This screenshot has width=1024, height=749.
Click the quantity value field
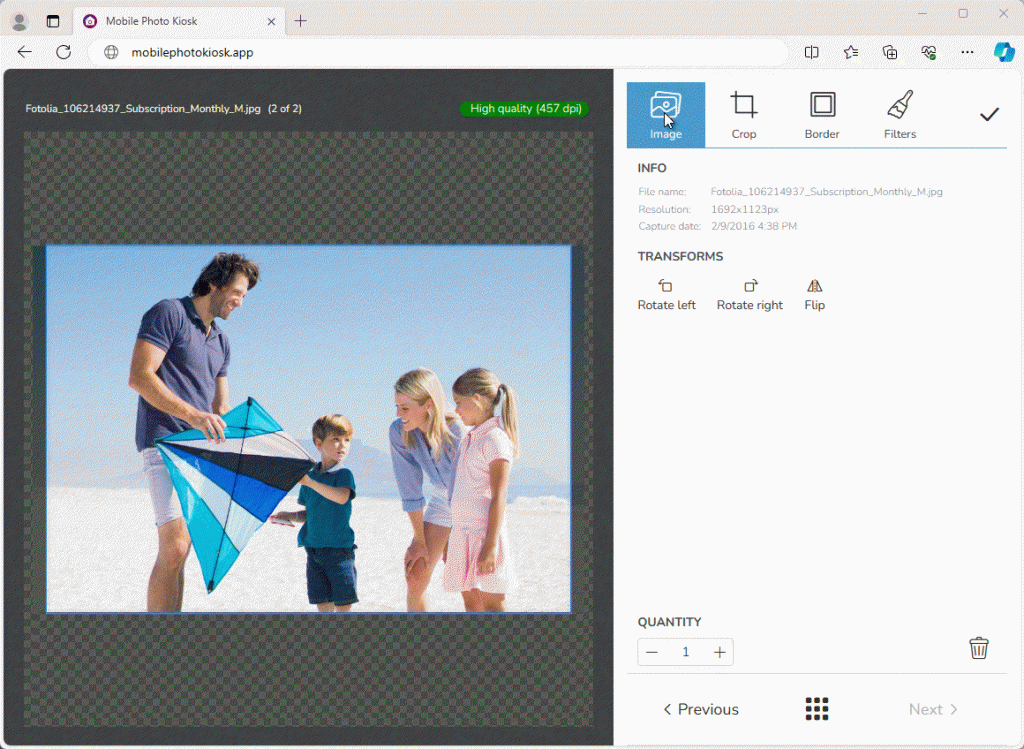click(x=686, y=652)
